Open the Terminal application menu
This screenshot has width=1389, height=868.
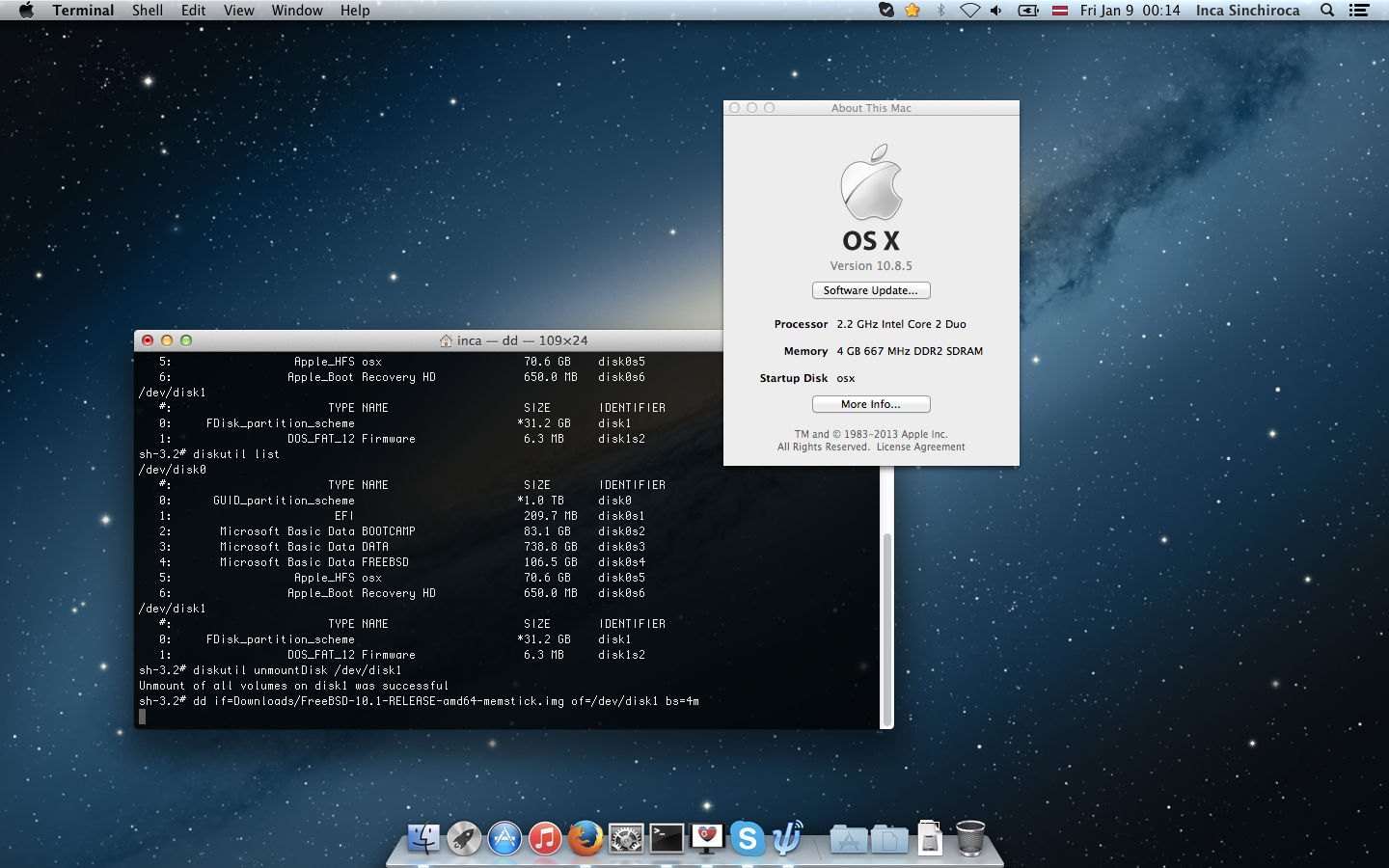[x=83, y=10]
